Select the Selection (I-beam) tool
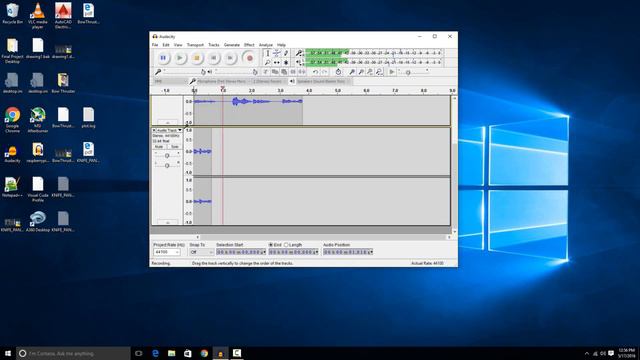This screenshot has width=640, height=360. [x=267, y=53]
